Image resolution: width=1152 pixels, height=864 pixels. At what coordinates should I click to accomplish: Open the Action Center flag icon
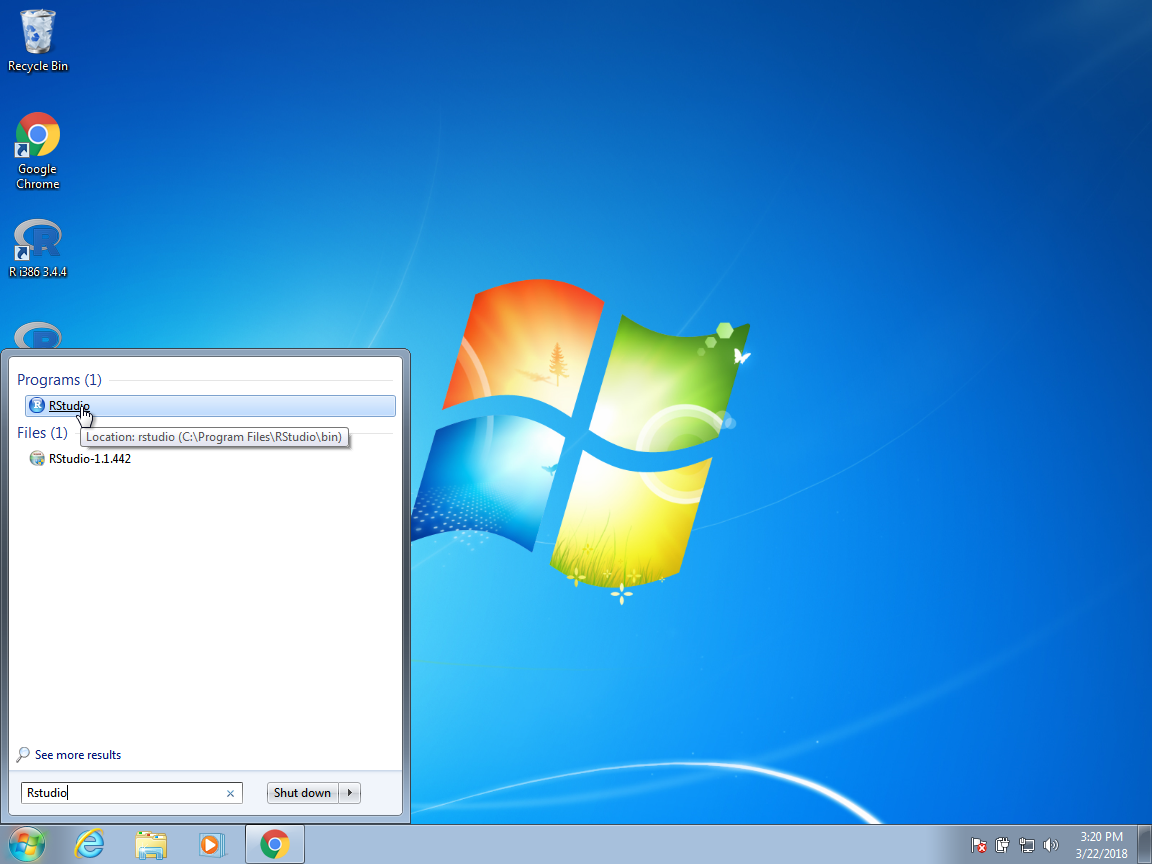979,846
